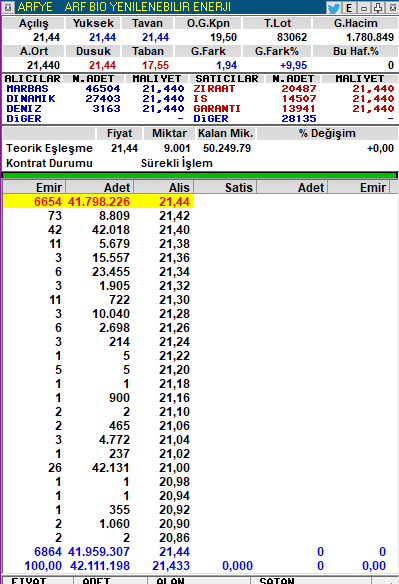Select buyer DINAMIK row

point(95,99)
